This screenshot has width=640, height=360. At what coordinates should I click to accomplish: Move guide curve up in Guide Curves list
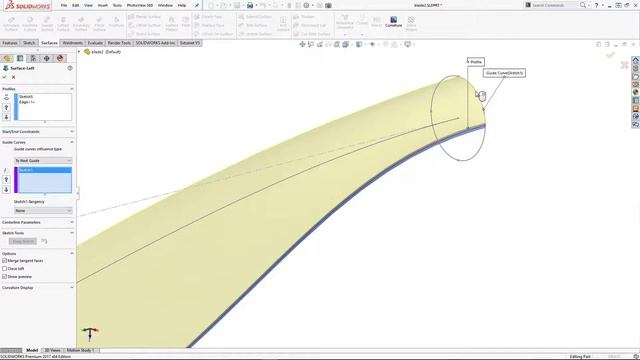[6, 180]
